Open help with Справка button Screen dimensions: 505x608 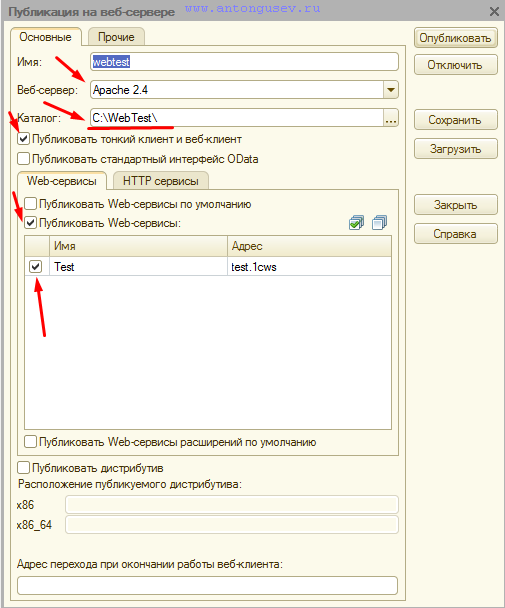pyautogui.click(x=455, y=234)
